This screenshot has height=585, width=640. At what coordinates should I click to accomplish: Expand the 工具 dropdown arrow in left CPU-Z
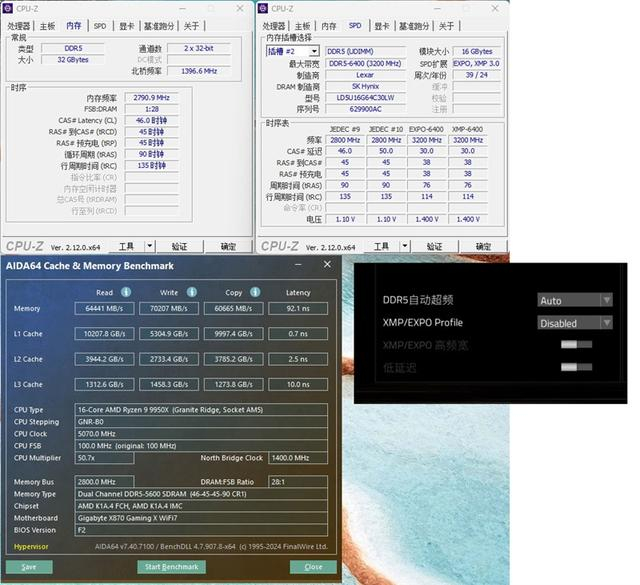(149, 246)
